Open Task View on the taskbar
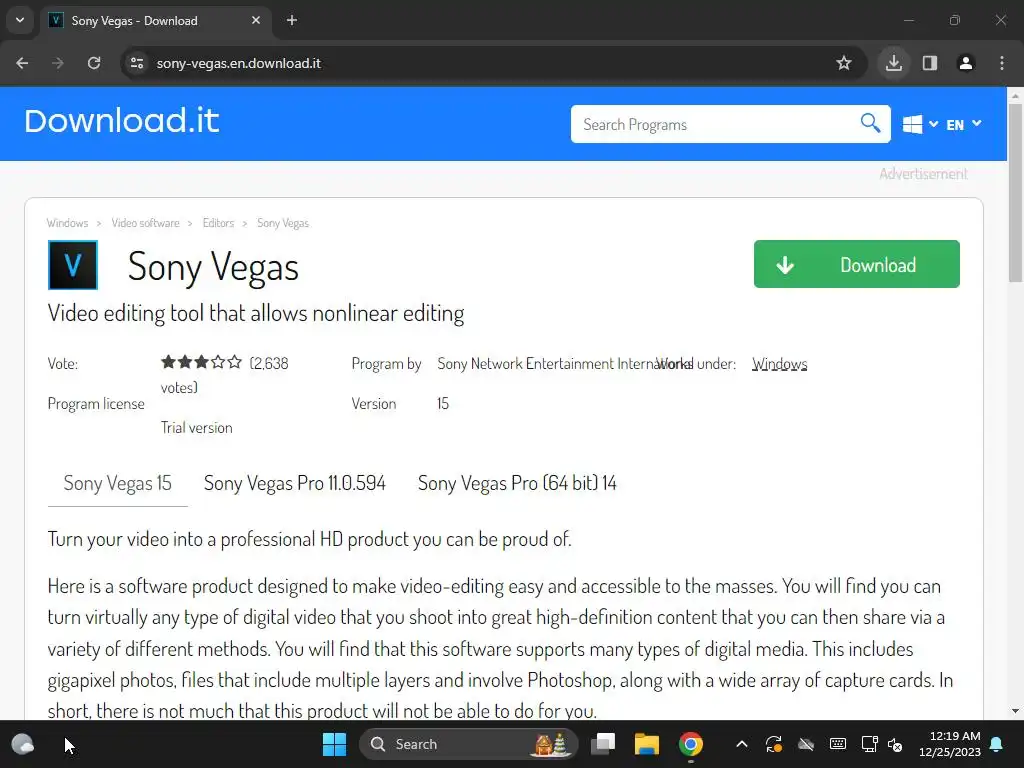 tap(603, 744)
